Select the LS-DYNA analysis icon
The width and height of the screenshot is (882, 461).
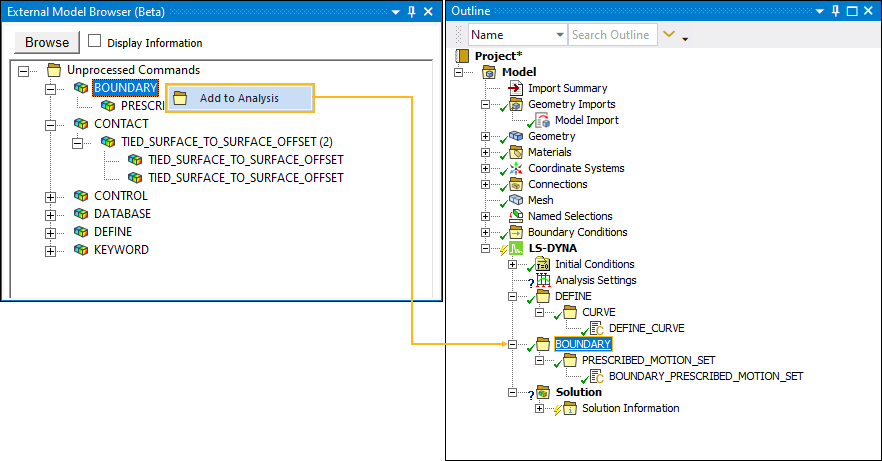click(x=516, y=248)
